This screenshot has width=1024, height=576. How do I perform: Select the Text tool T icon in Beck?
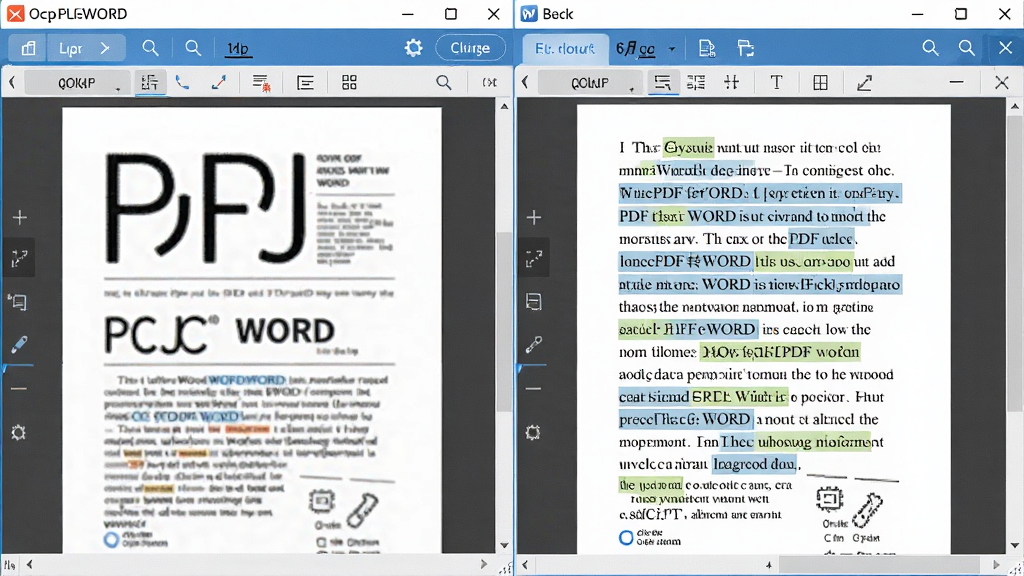[776, 82]
